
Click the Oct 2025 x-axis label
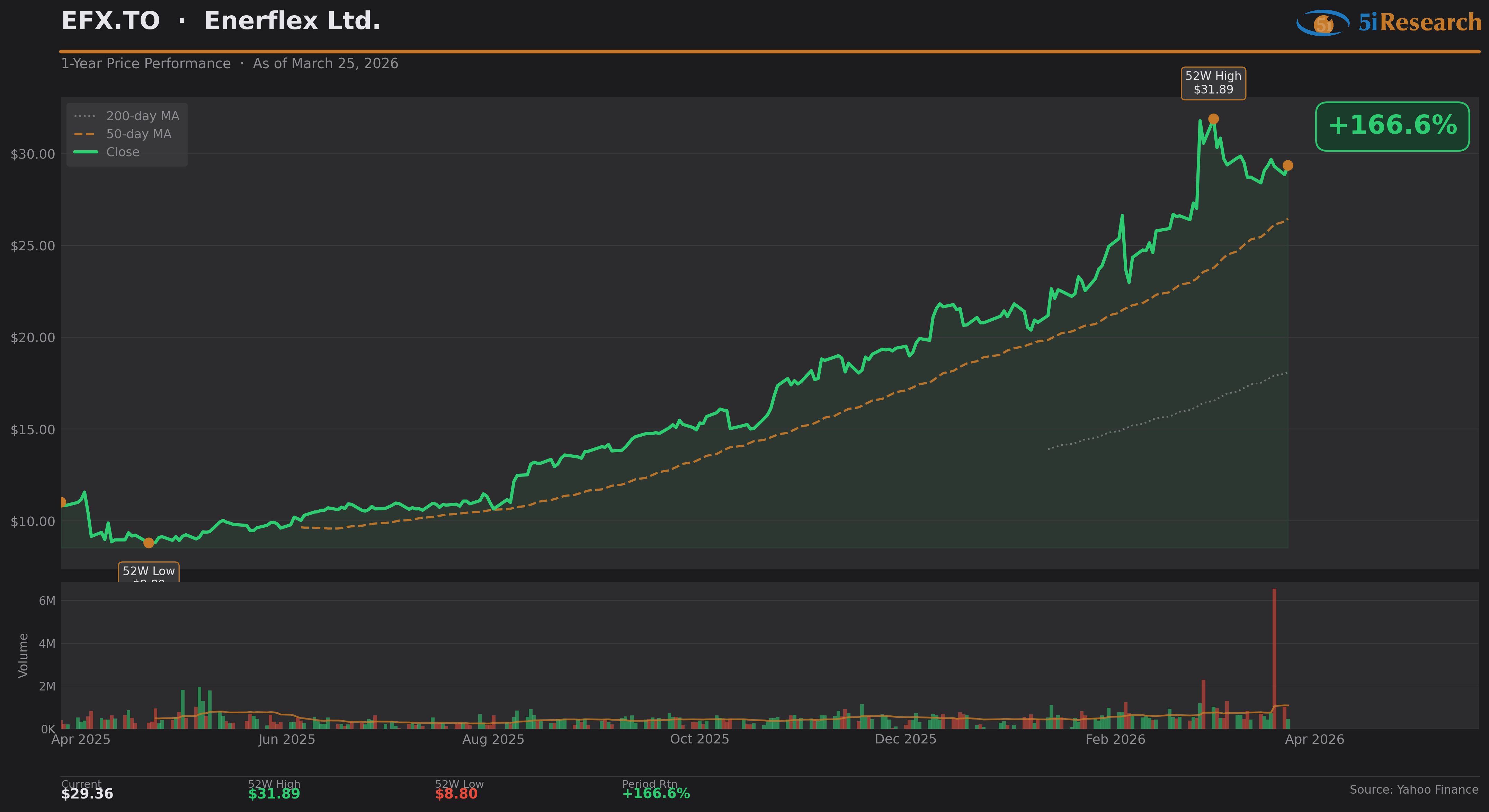pyautogui.click(x=699, y=739)
